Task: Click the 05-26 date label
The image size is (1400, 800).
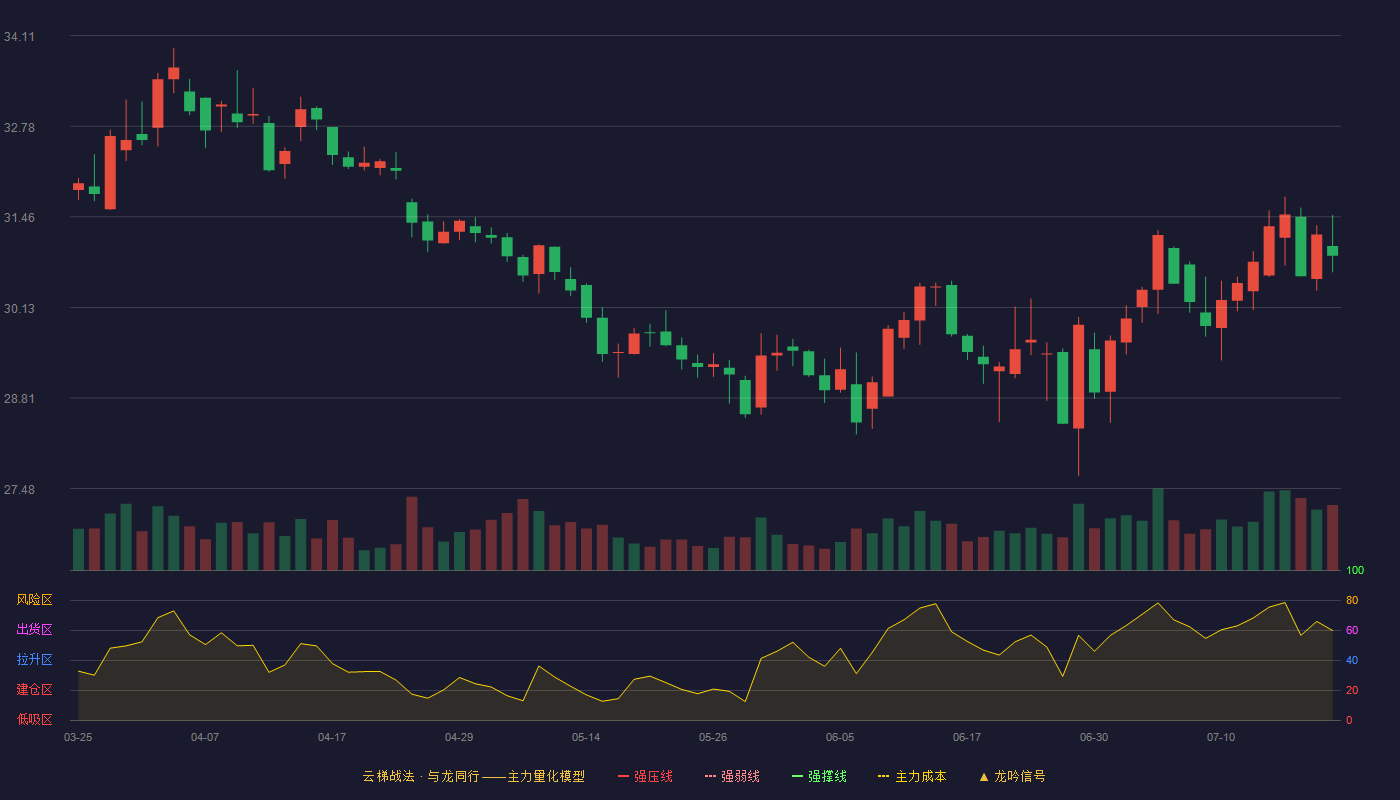Action: click(x=713, y=737)
